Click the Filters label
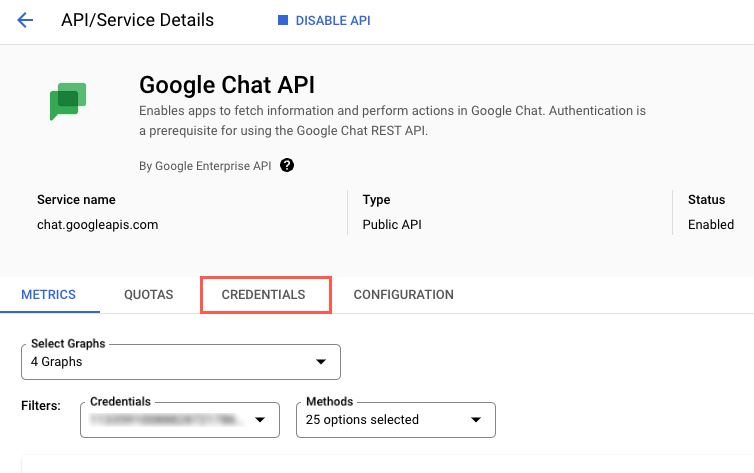The image size is (754, 473). (41, 406)
